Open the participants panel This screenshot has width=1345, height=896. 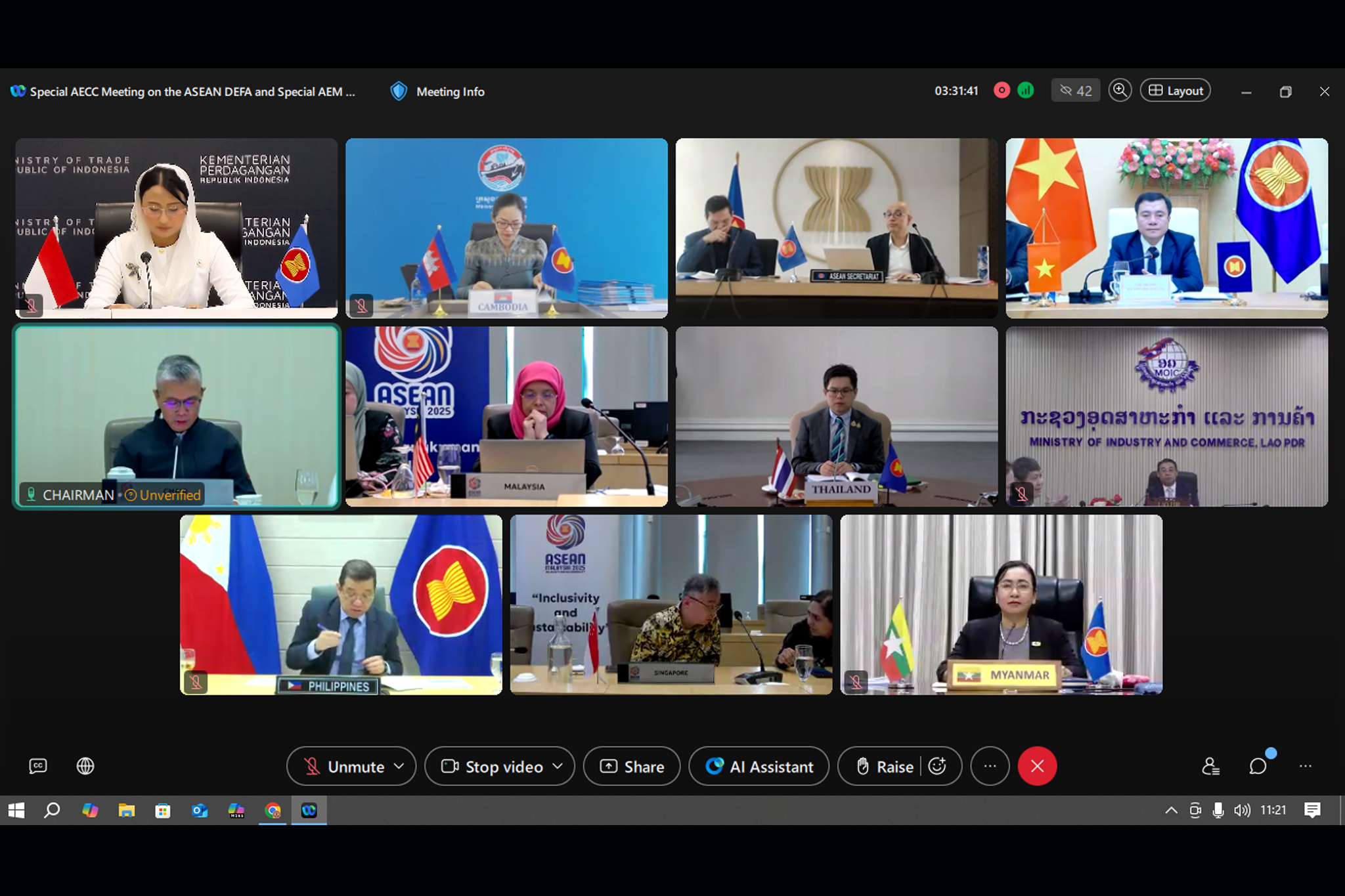tap(1212, 766)
